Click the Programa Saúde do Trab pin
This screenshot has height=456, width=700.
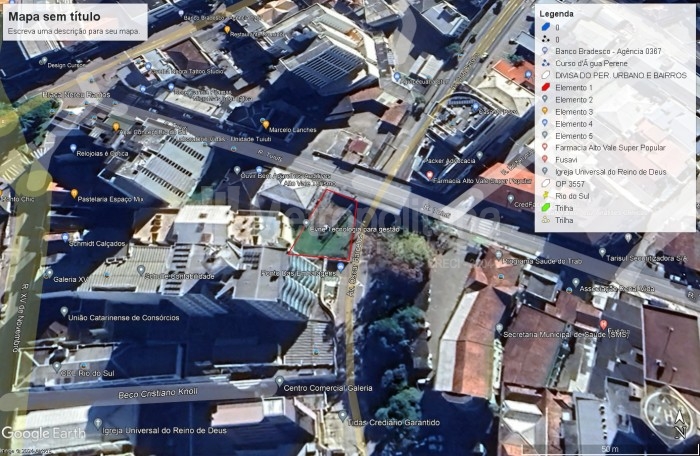[498, 255]
